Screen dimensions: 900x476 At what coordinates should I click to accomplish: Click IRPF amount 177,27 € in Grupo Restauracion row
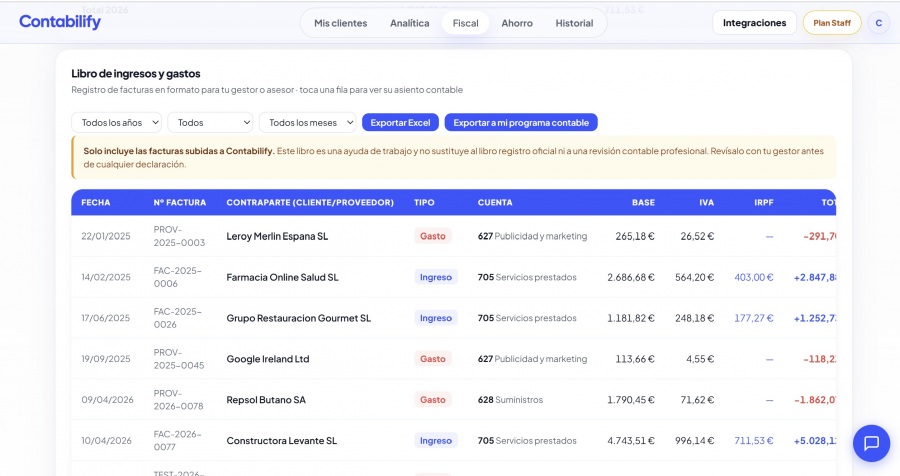(754, 318)
